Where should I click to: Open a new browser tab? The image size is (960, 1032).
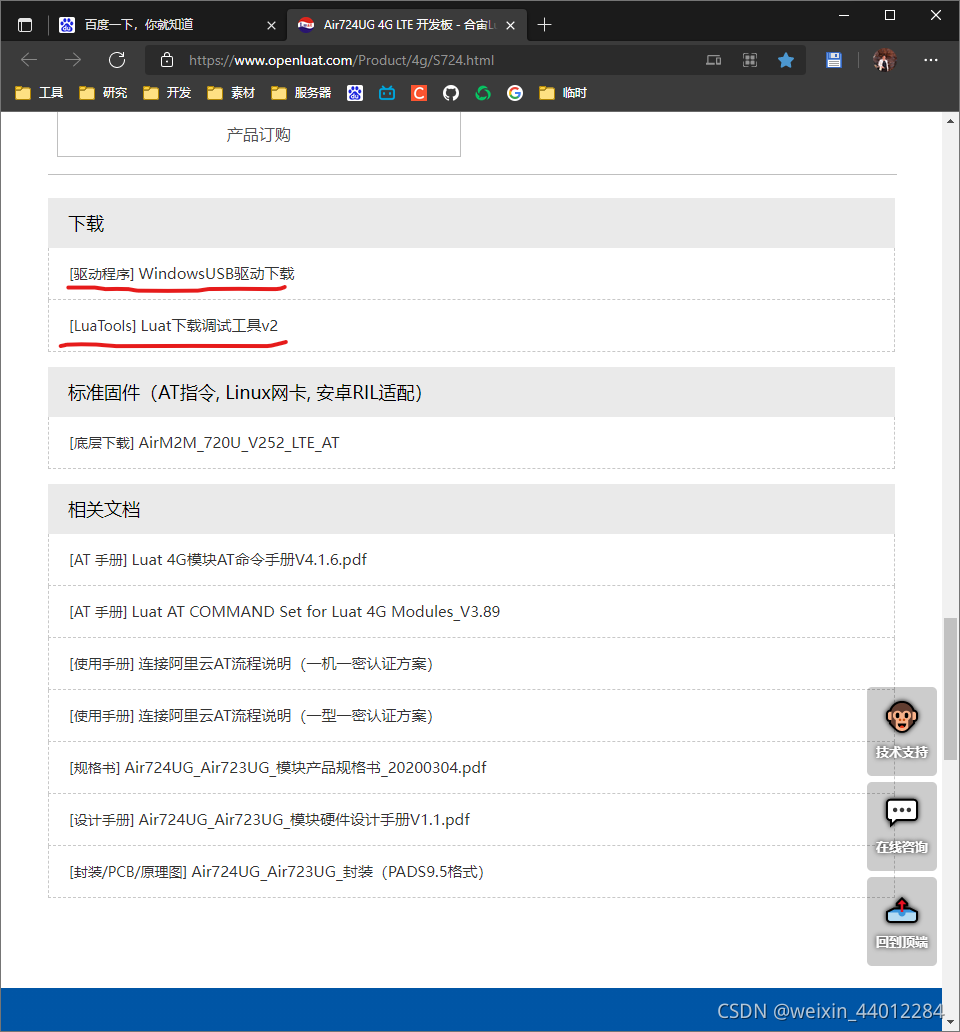(x=544, y=25)
